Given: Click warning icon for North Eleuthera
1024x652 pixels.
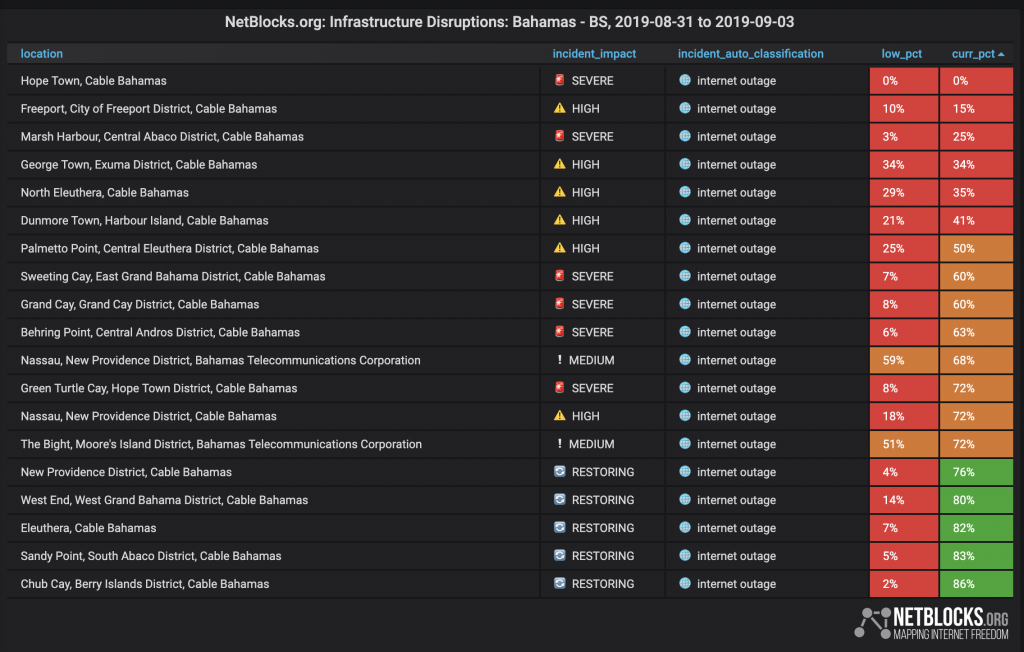Looking at the screenshot, I should click(x=560, y=192).
